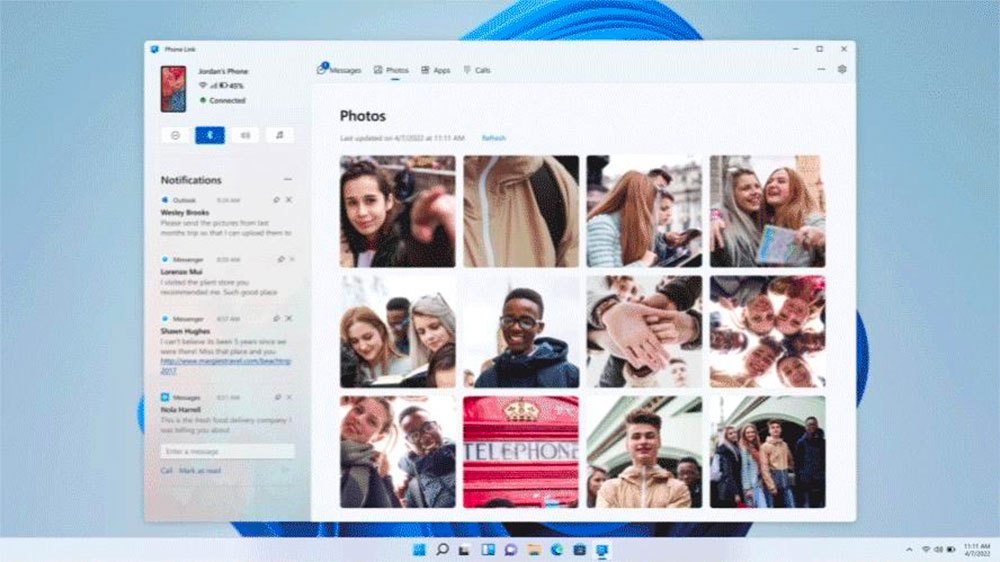Viewport: 1000px width, 562px height.
Task: Open the margiestravel link in message
Action: point(225,366)
